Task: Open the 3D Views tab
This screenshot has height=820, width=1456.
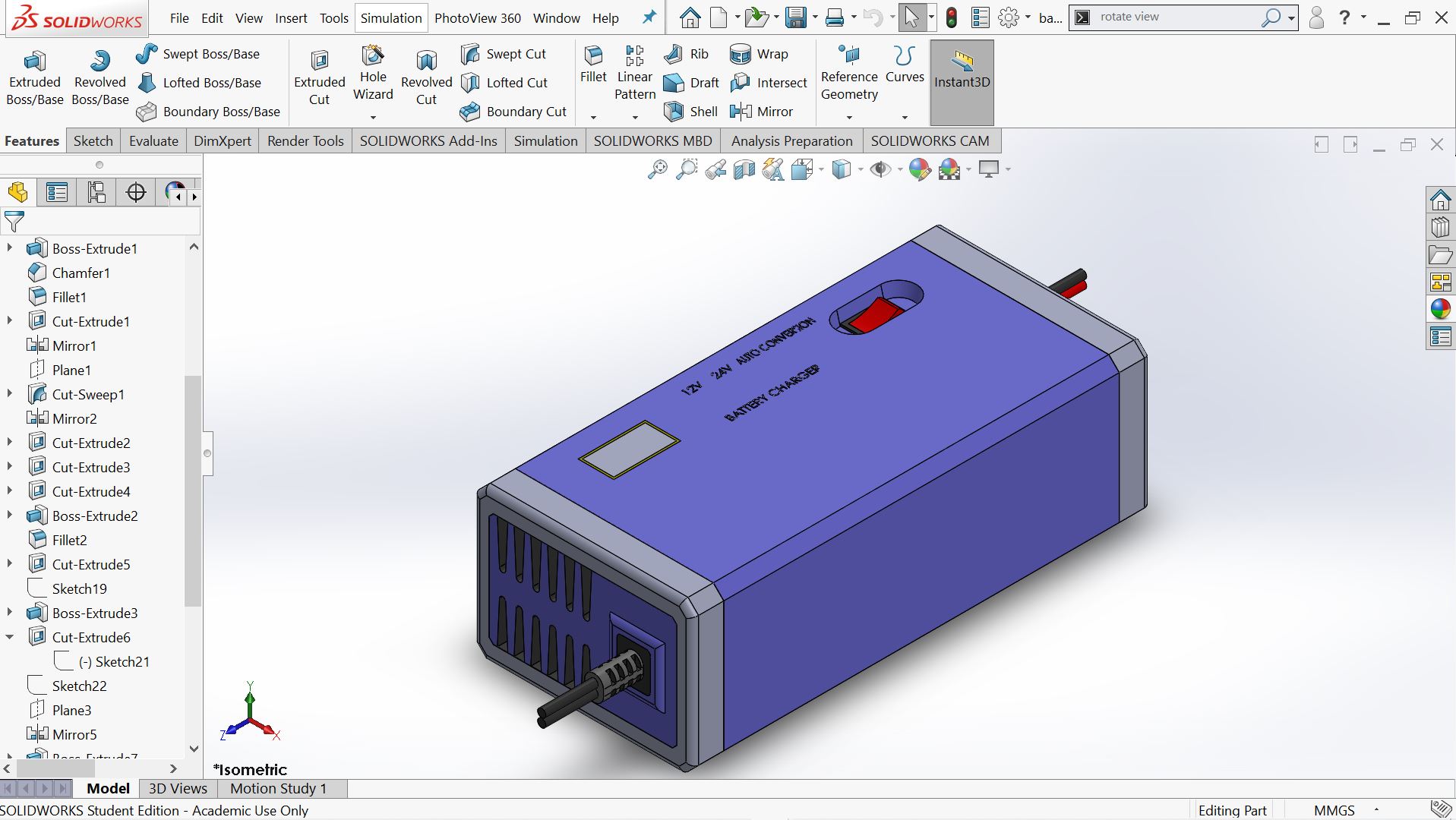Action: click(x=178, y=789)
